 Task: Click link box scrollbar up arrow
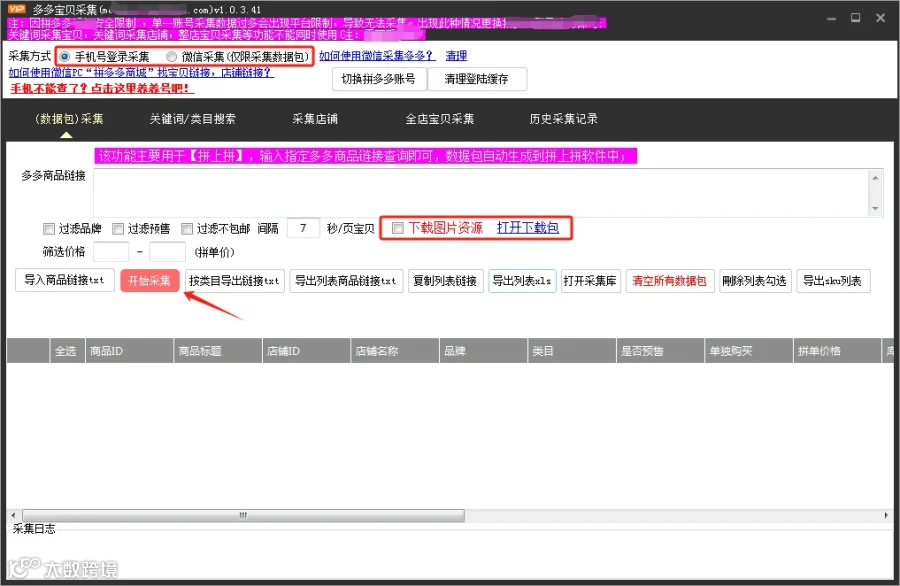[875, 178]
